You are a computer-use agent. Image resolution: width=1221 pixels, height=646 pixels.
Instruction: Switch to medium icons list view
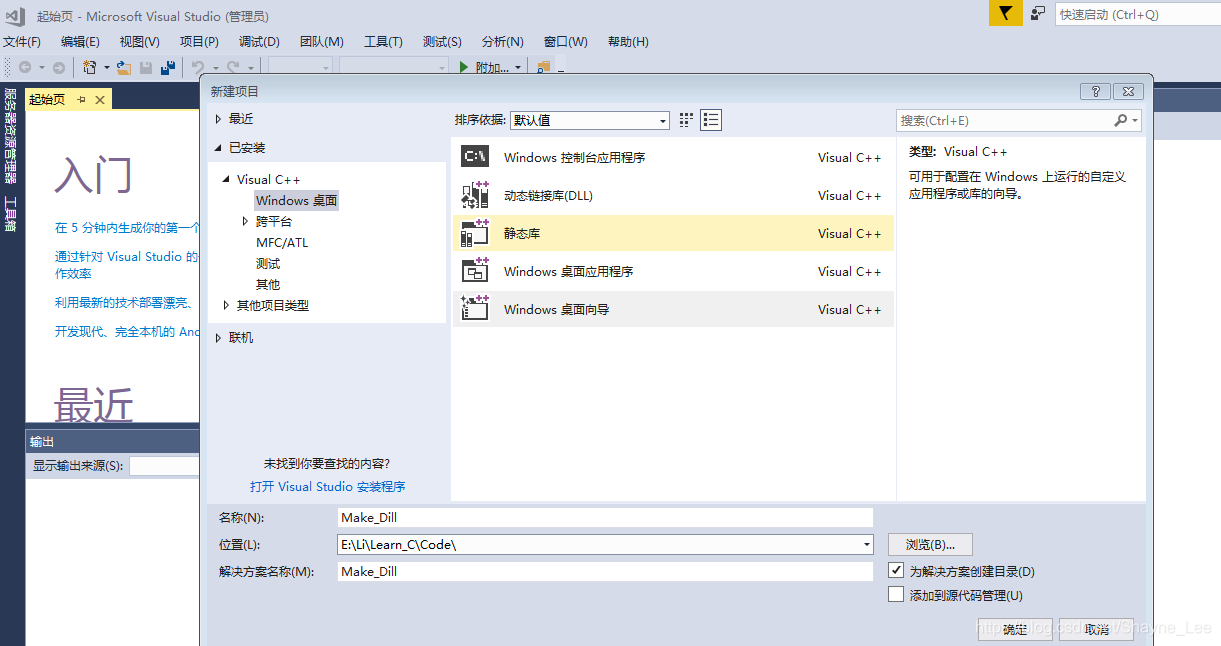pyautogui.click(x=711, y=120)
